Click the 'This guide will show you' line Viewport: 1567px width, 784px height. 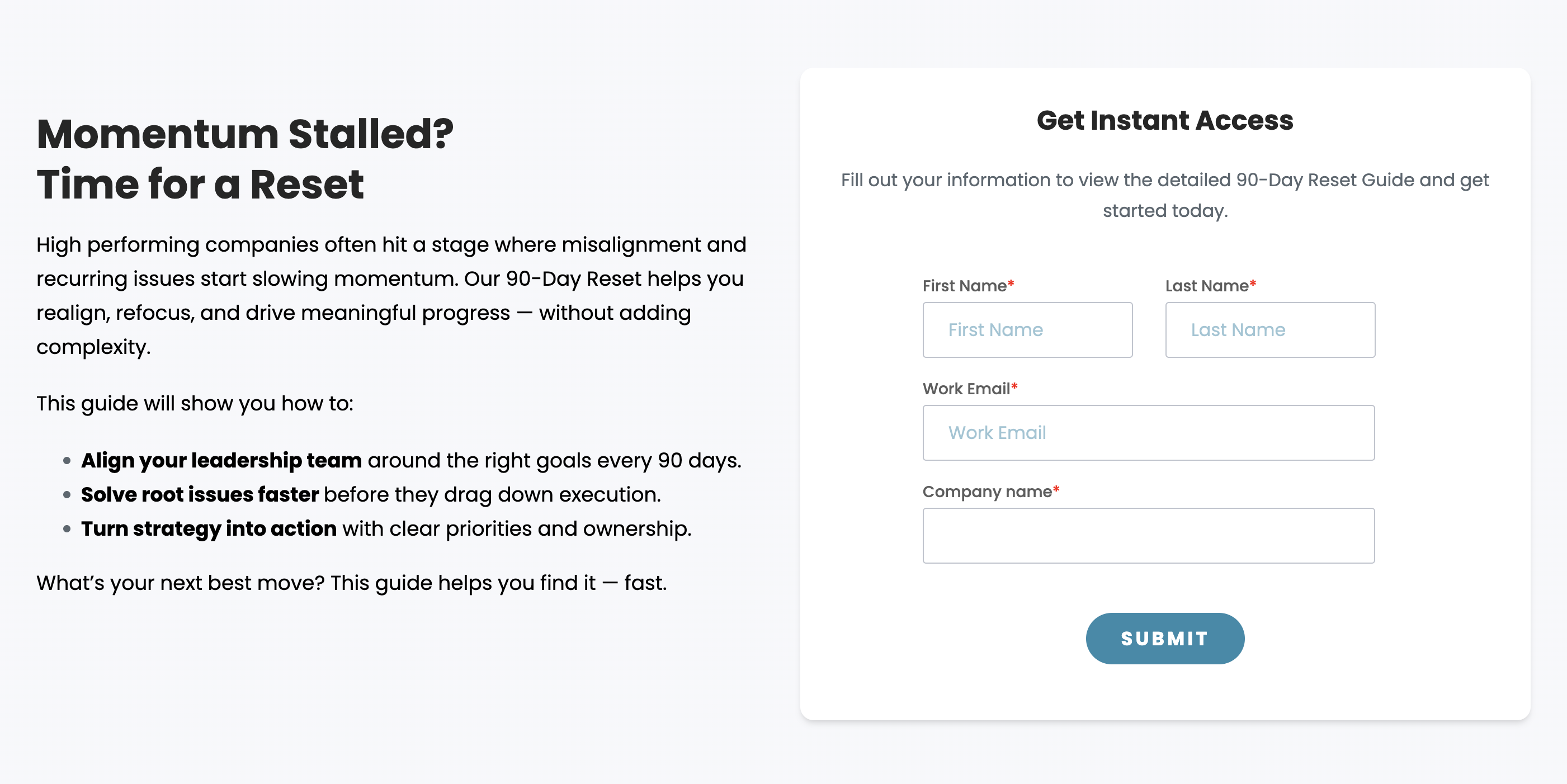pos(195,403)
